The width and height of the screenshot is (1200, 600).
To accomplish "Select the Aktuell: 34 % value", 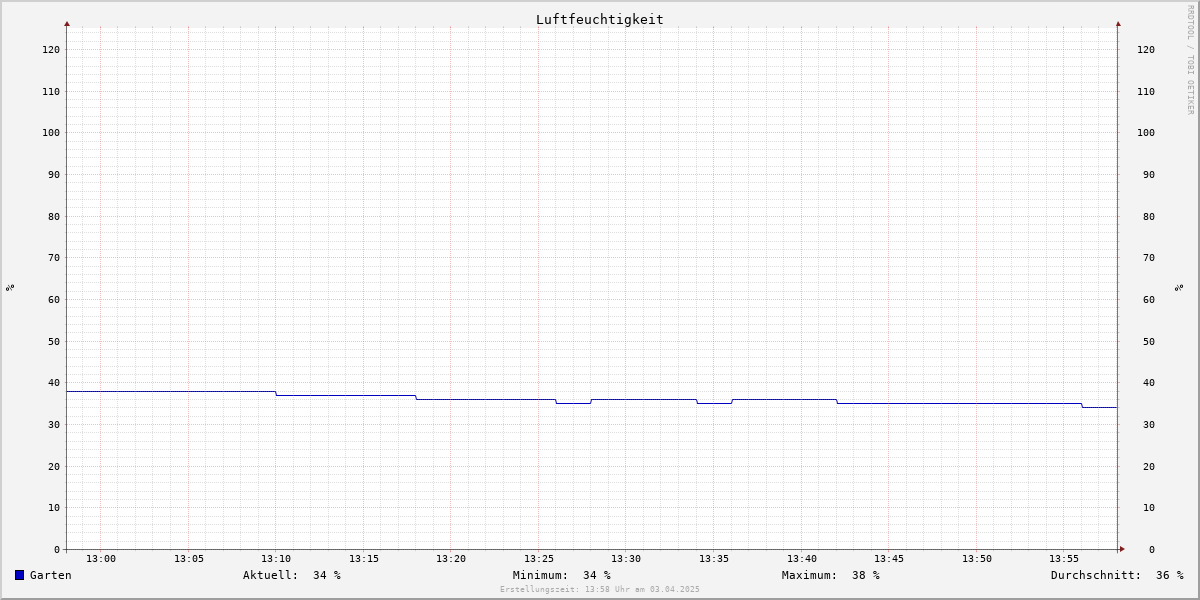I will pyautogui.click(x=292, y=575).
